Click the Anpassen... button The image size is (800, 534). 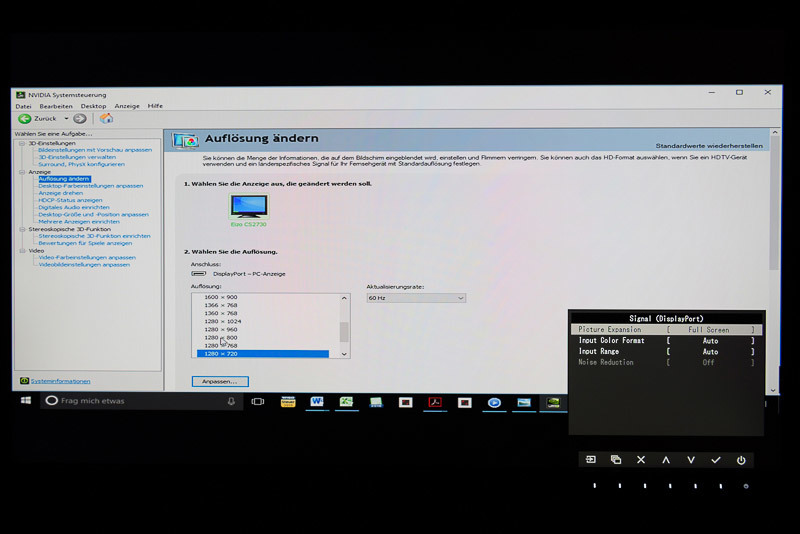(220, 382)
